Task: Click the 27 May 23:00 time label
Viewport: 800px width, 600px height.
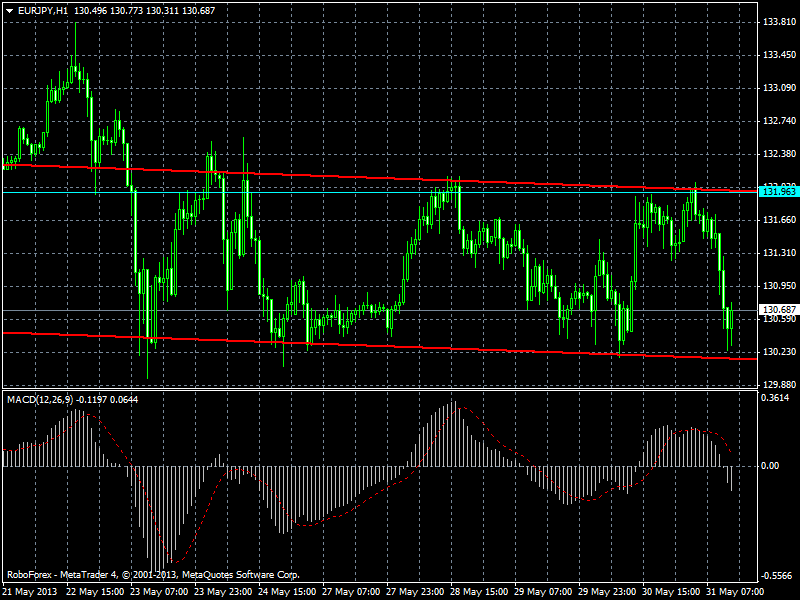Action: coord(415,592)
